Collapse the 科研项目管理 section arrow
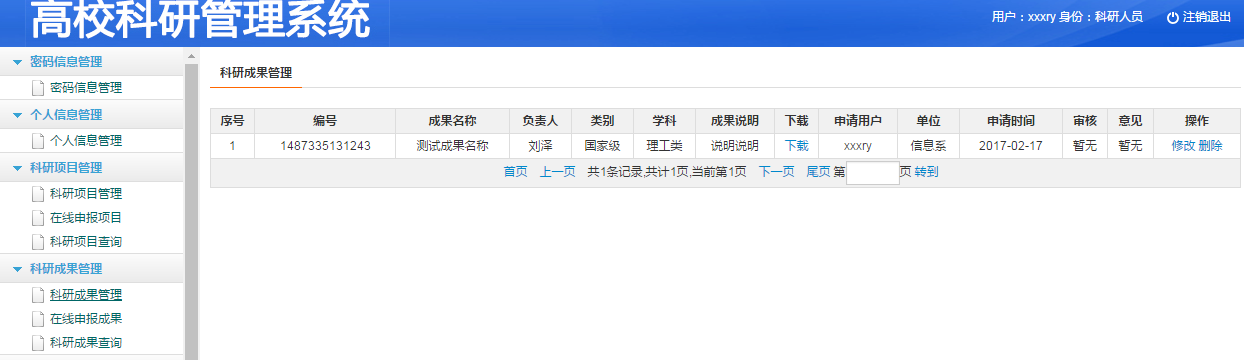The width and height of the screenshot is (1244, 360). [17, 168]
